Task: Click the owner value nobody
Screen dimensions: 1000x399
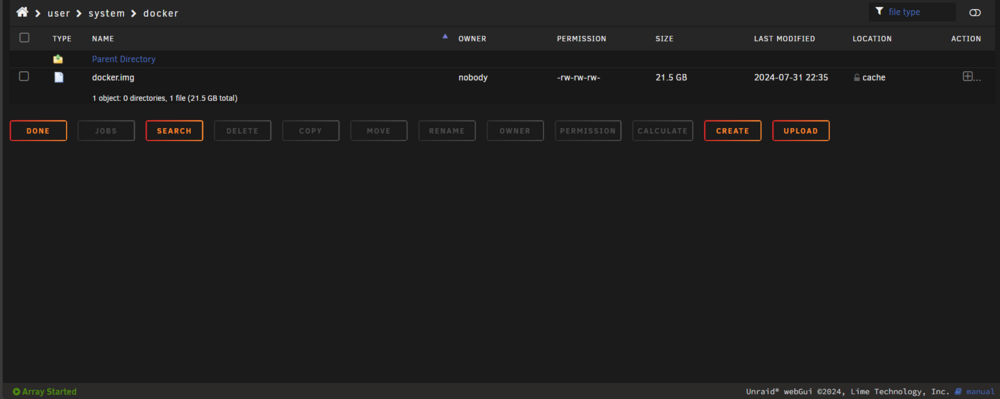Action: click(x=473, y=78)
